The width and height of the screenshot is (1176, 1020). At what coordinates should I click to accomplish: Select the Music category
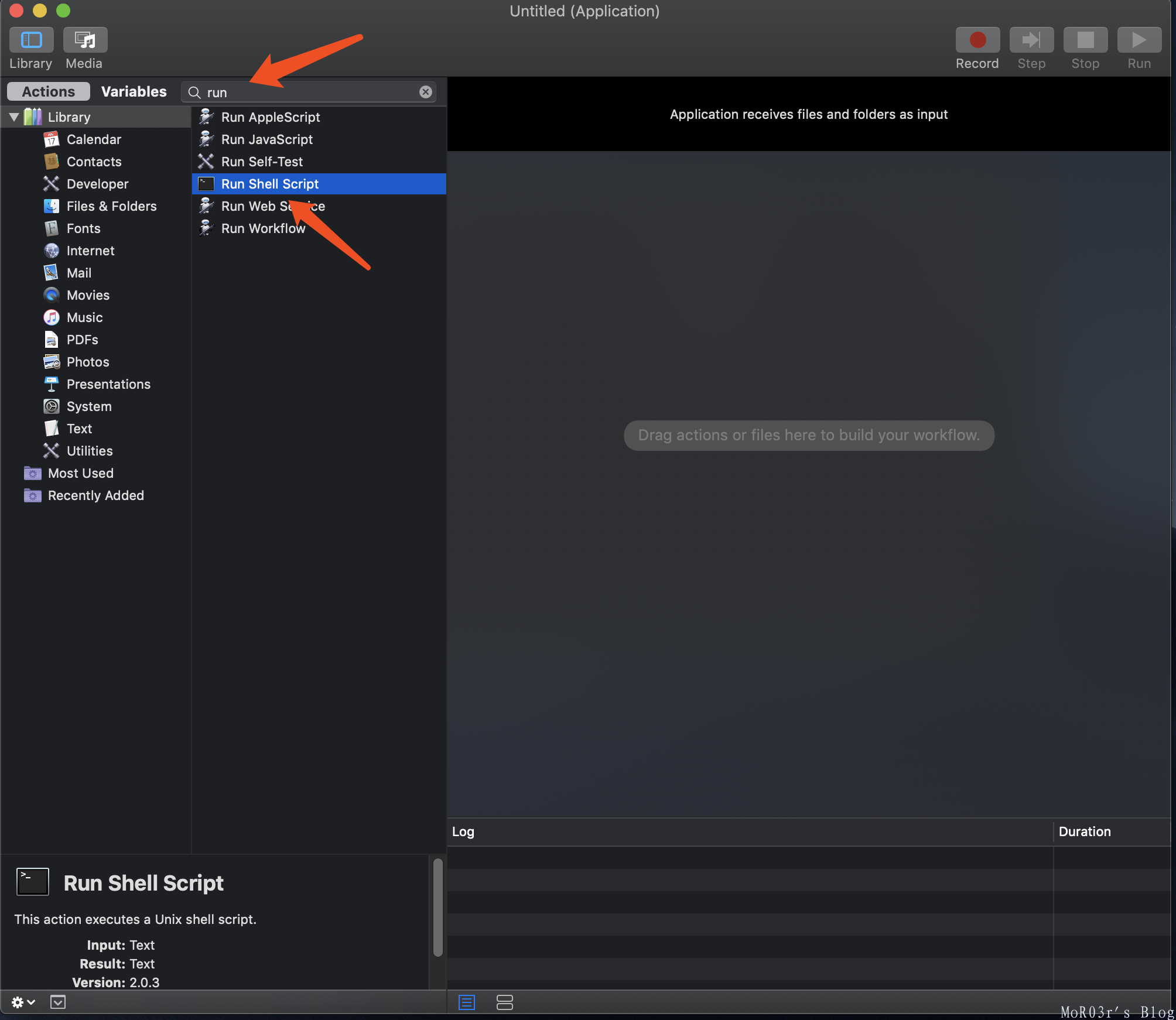click(x=96, y=317)
